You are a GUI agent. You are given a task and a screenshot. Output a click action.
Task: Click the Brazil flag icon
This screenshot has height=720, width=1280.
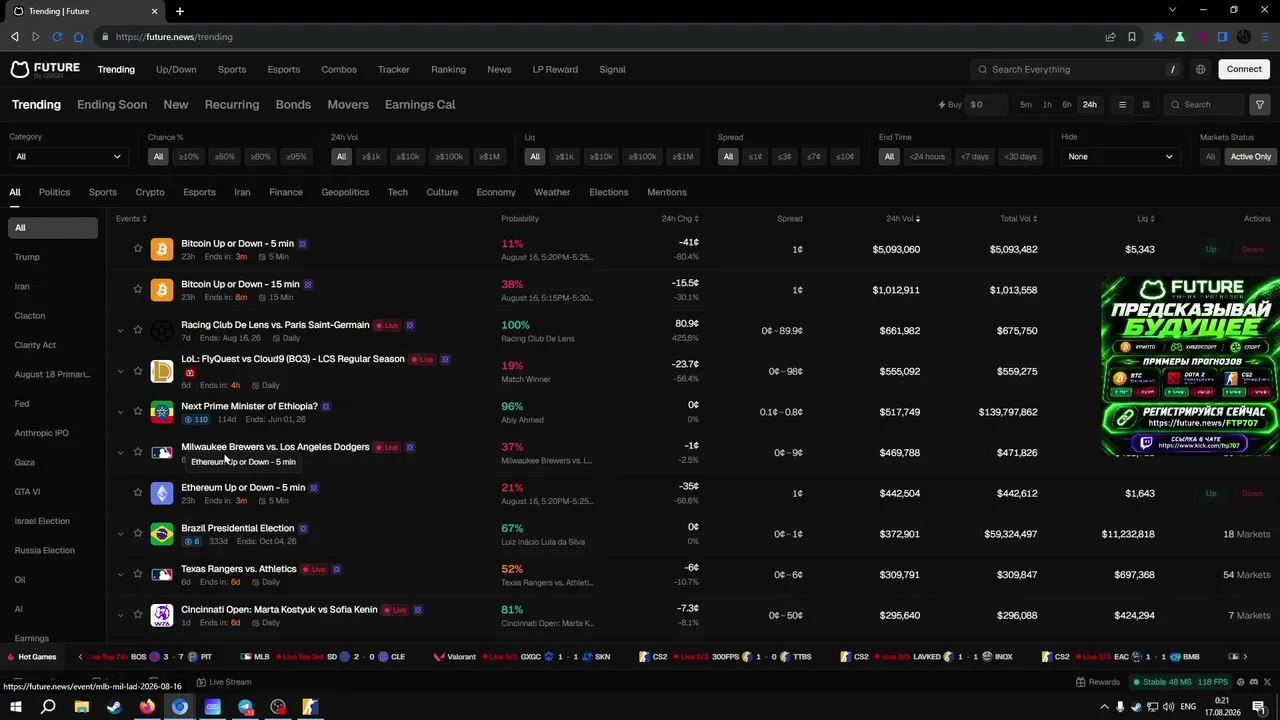click(x=162, y=534)
